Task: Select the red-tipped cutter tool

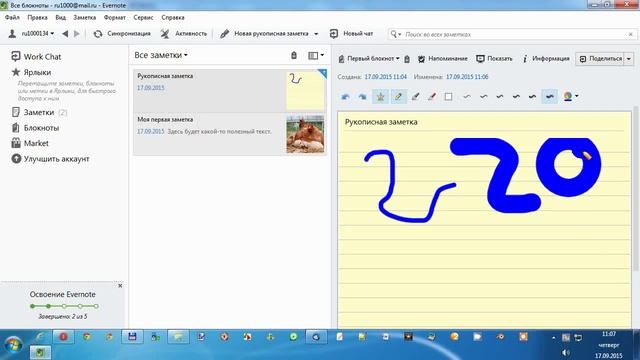Action: coord(432,97)
